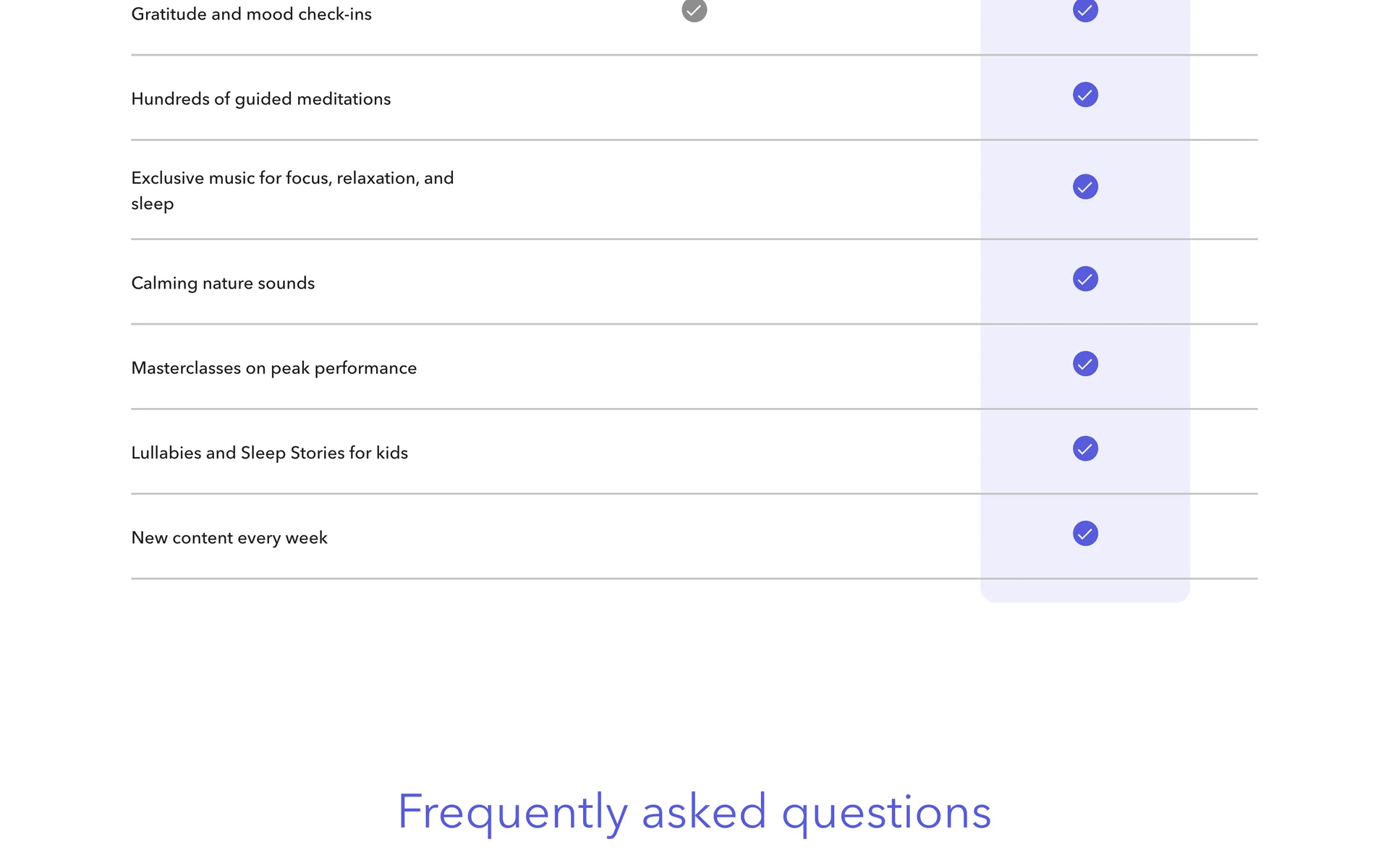1389x868 pixels.
Task: Click the "Frequently asked questions" heading
Action: point(694,812)
